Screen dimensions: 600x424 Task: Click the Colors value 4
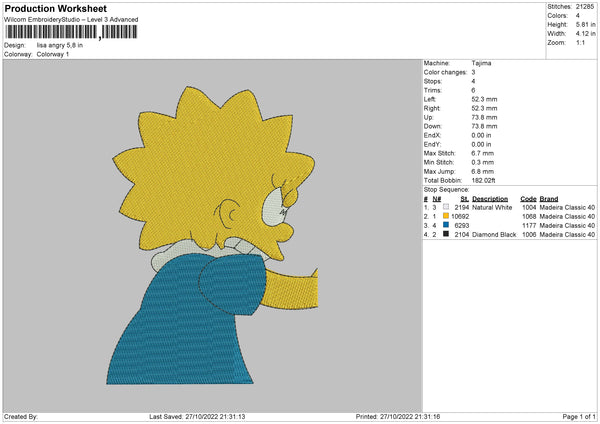click(578, 16)
